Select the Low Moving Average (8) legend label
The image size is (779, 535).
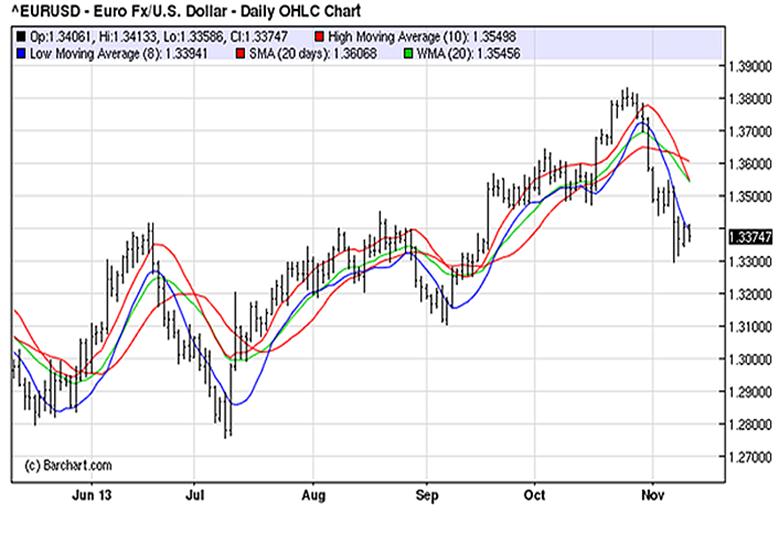point(104,51)
